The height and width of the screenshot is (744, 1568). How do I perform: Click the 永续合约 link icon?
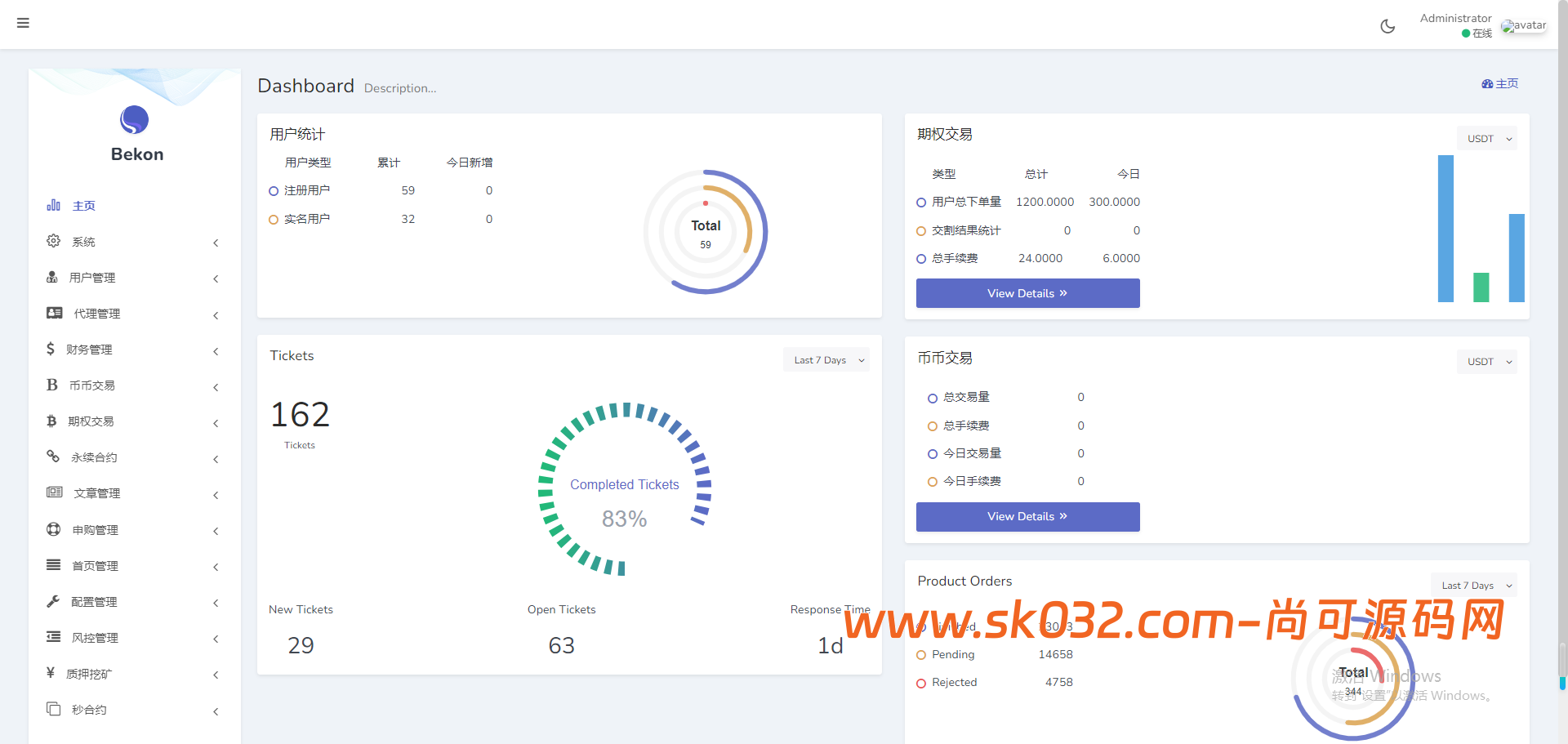click(x=53, y=457)
